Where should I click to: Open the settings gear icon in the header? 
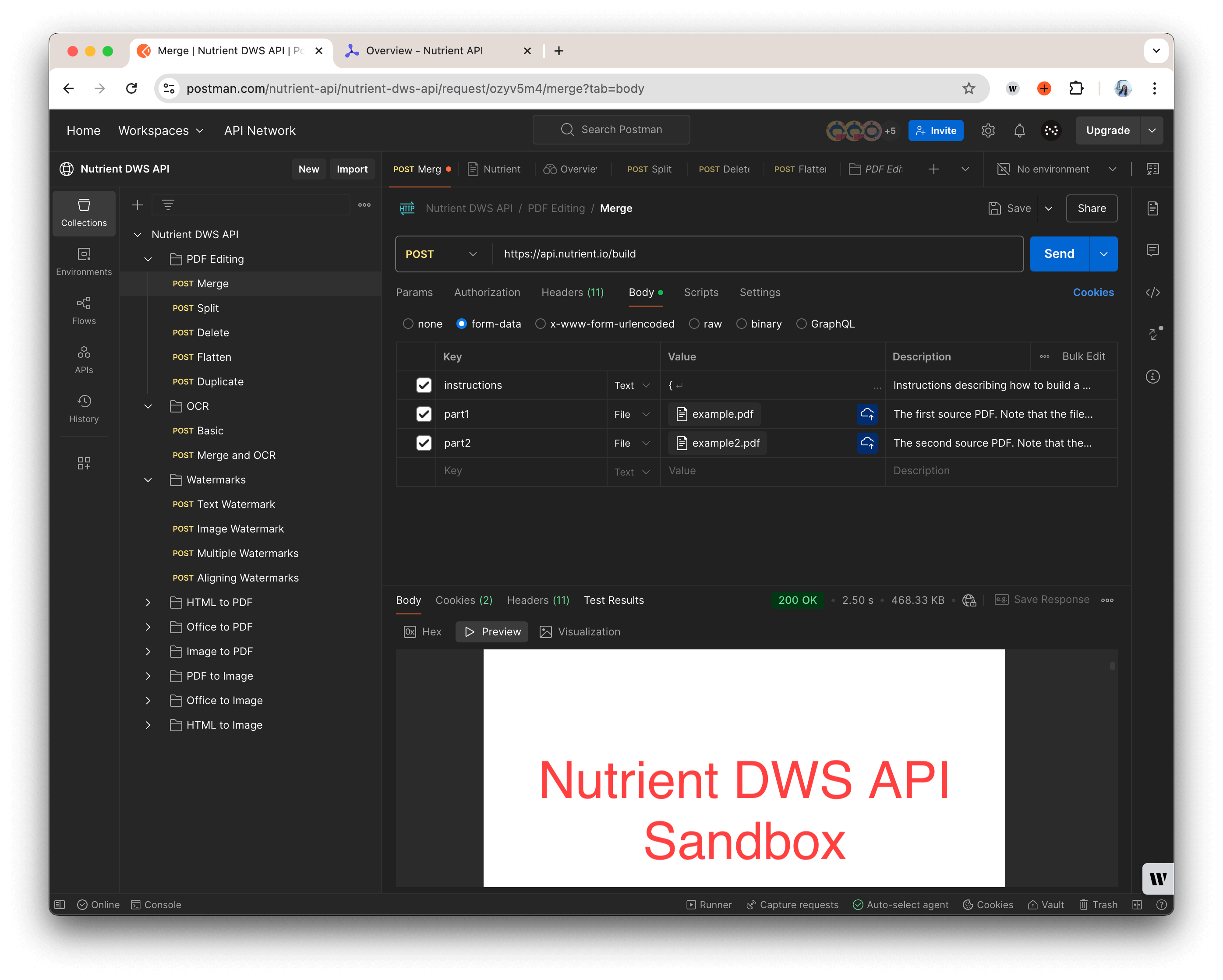pos(988,130)
